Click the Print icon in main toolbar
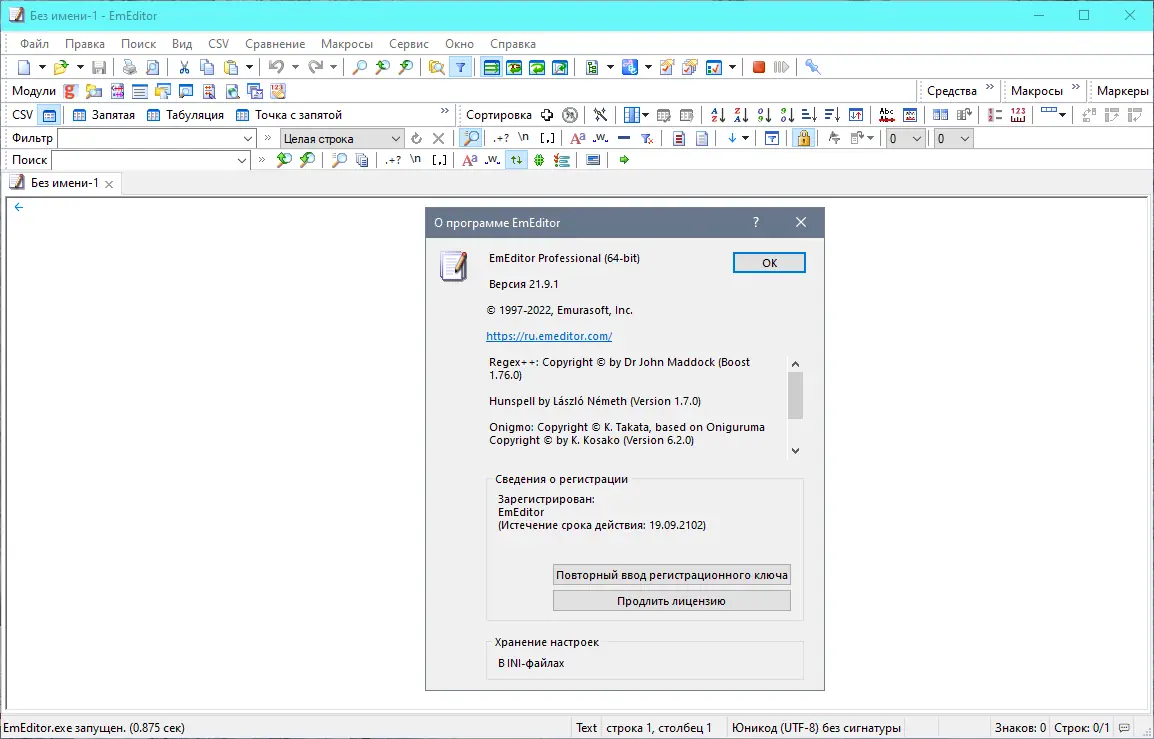1154x739 pixels. point(130,67)
